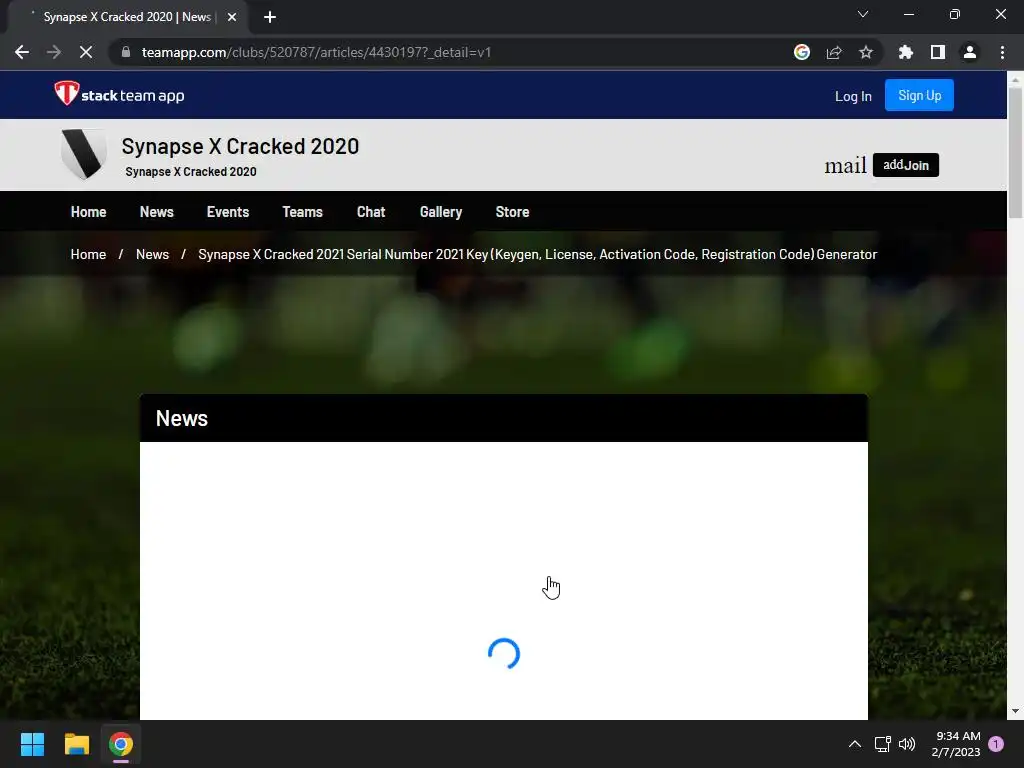Click the addJoin button
The height and width of the screenshot is (768, 1024).
point(906,165)
